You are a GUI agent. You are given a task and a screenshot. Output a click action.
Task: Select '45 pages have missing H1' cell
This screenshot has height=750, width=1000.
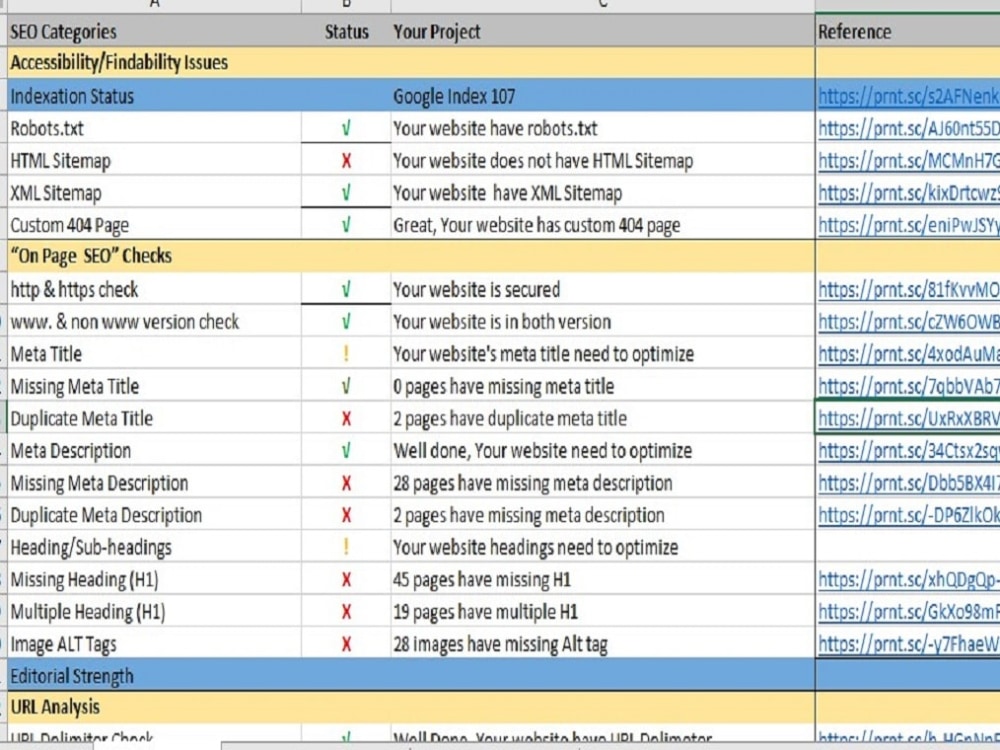coord(603,579)
